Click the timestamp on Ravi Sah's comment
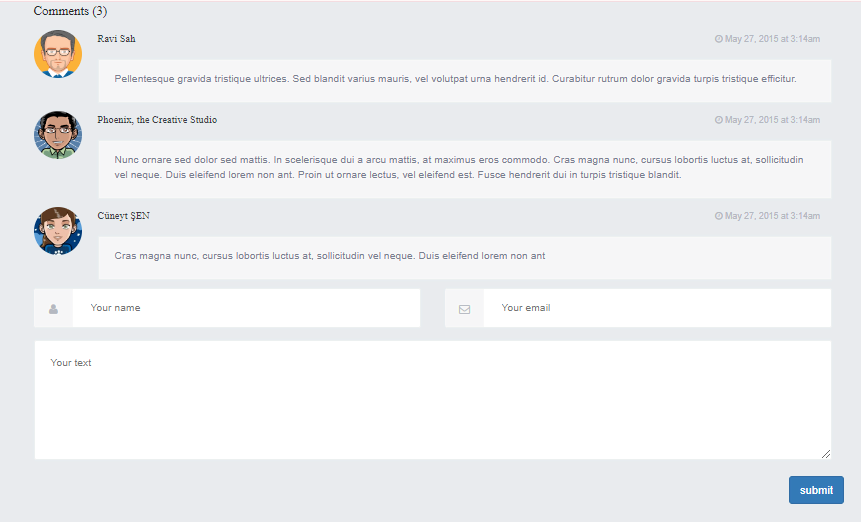Viewport: 861px width, 522px height. coord(772,39)
